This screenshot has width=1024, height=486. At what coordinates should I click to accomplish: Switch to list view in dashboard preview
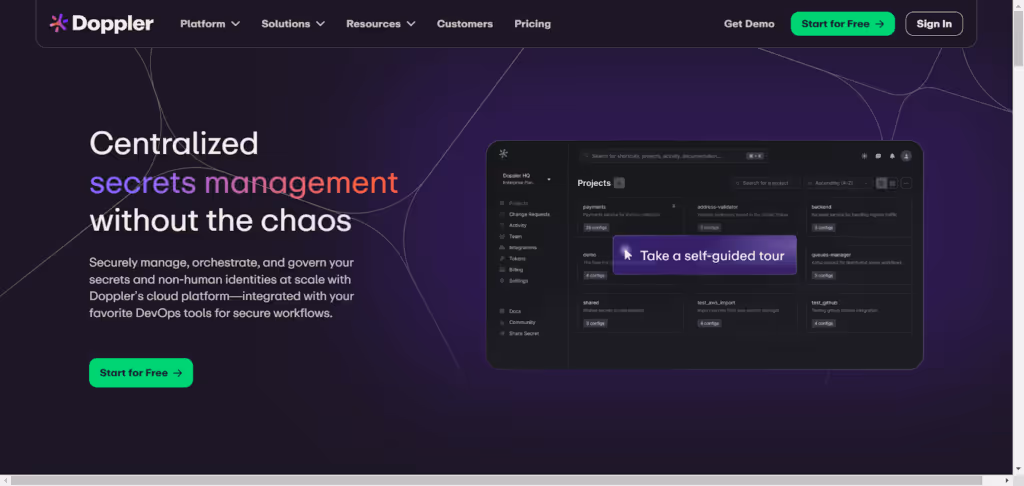click(882, 184)
